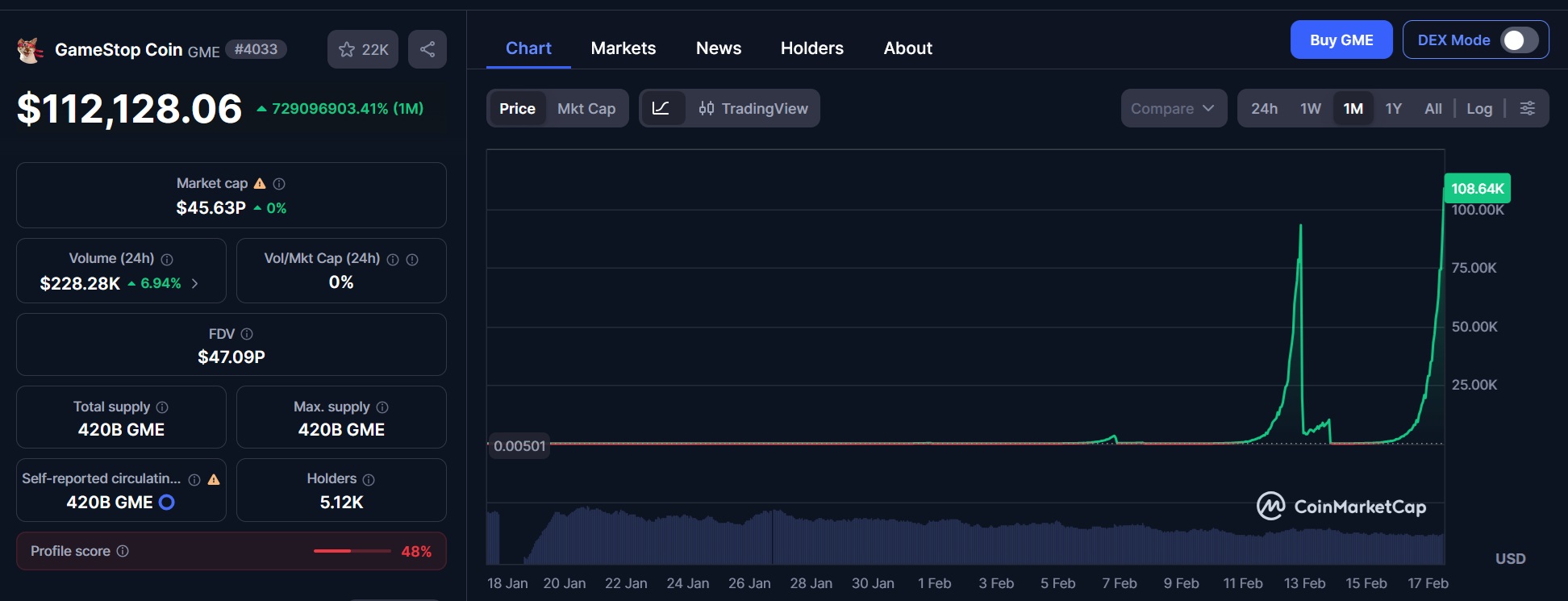Image resolution: width=1568 pixels, height=601 pixels.
Task: Click info icon next to FDV
Action: point(247,334)
